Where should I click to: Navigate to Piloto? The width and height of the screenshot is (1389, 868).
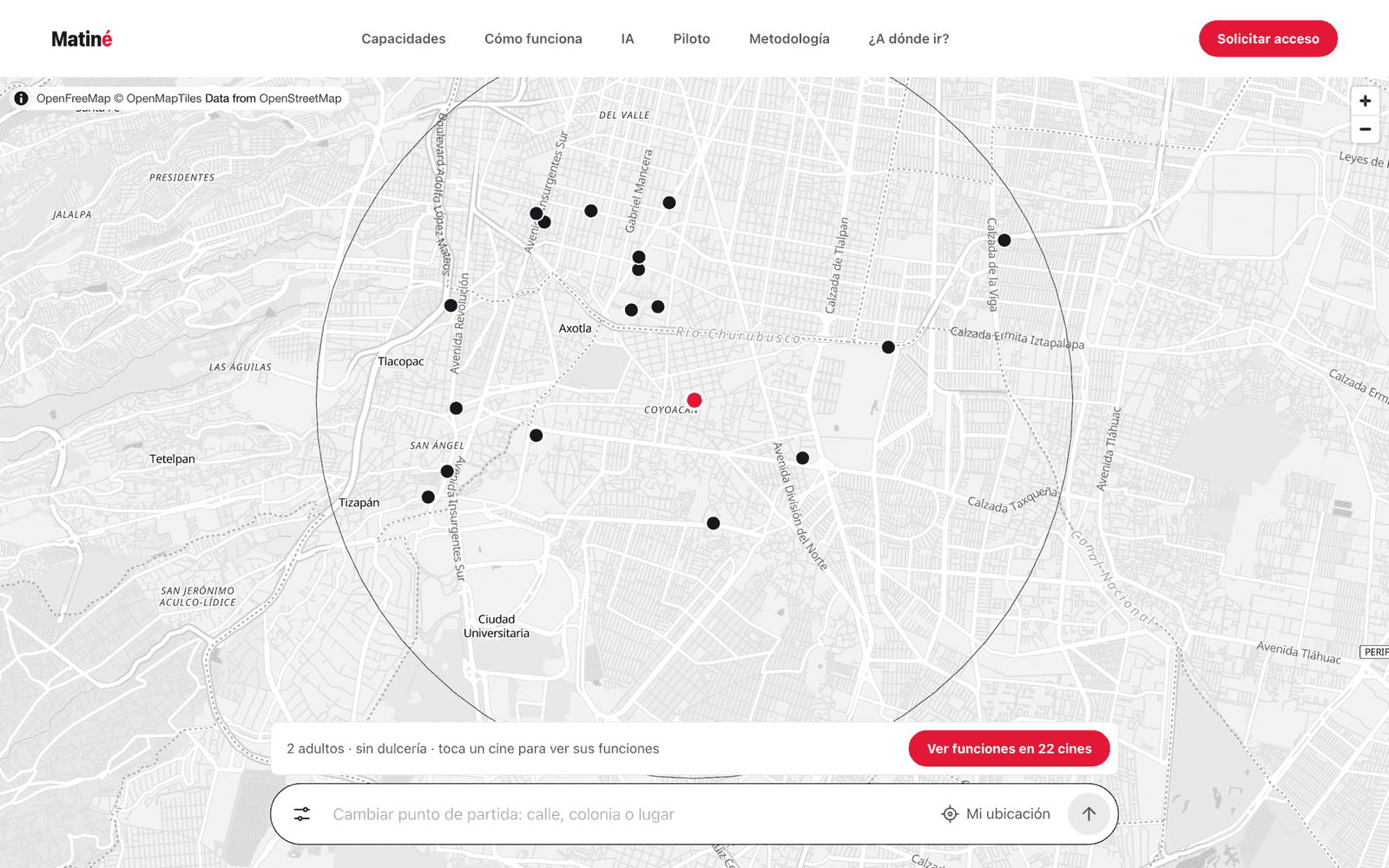(692, 39)
